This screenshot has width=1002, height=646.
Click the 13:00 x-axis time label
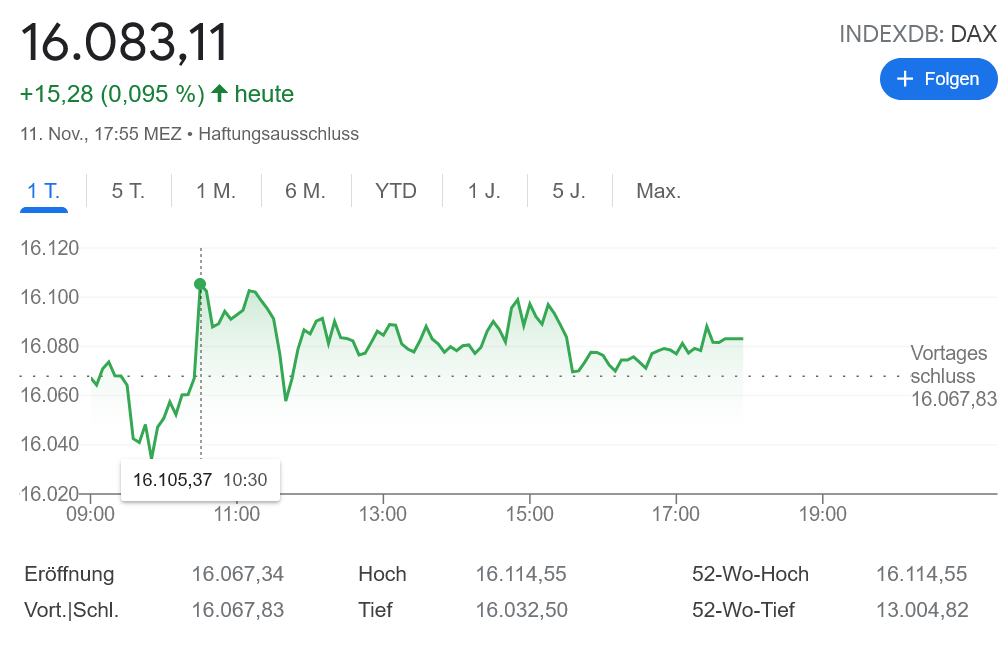tap(383, 515)
